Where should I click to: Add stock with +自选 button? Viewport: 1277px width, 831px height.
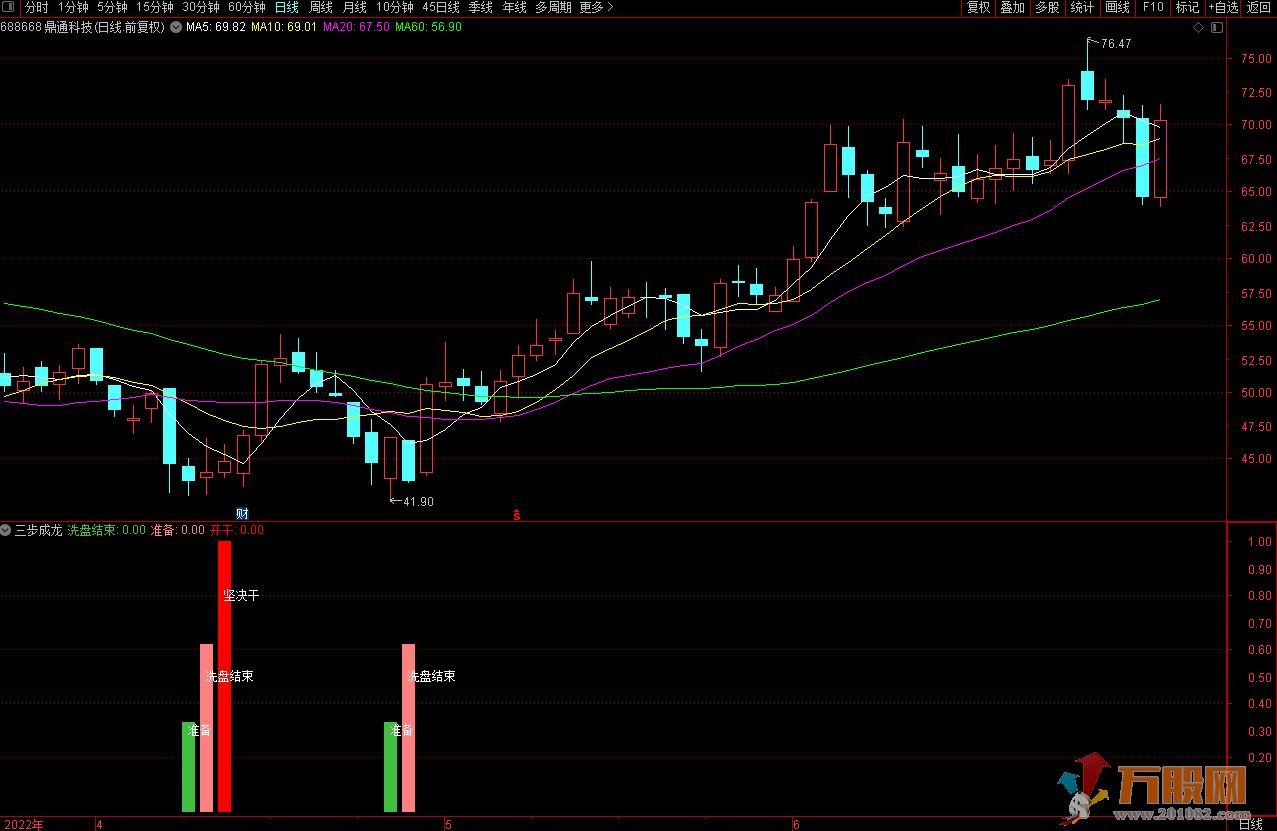1223,7
